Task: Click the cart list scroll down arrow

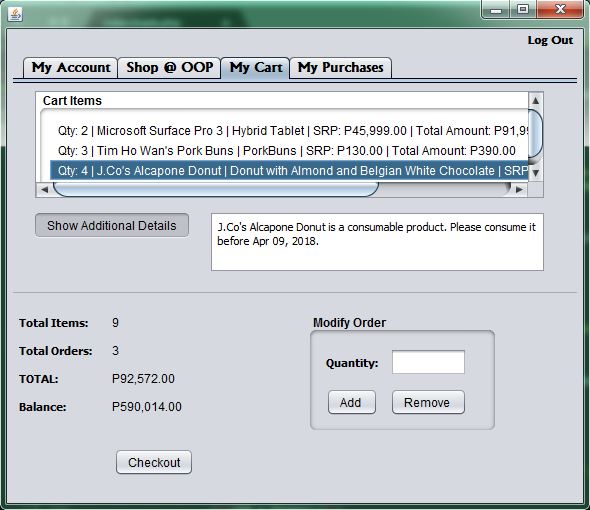Action: pyautogui.click(x=535, y=173)
